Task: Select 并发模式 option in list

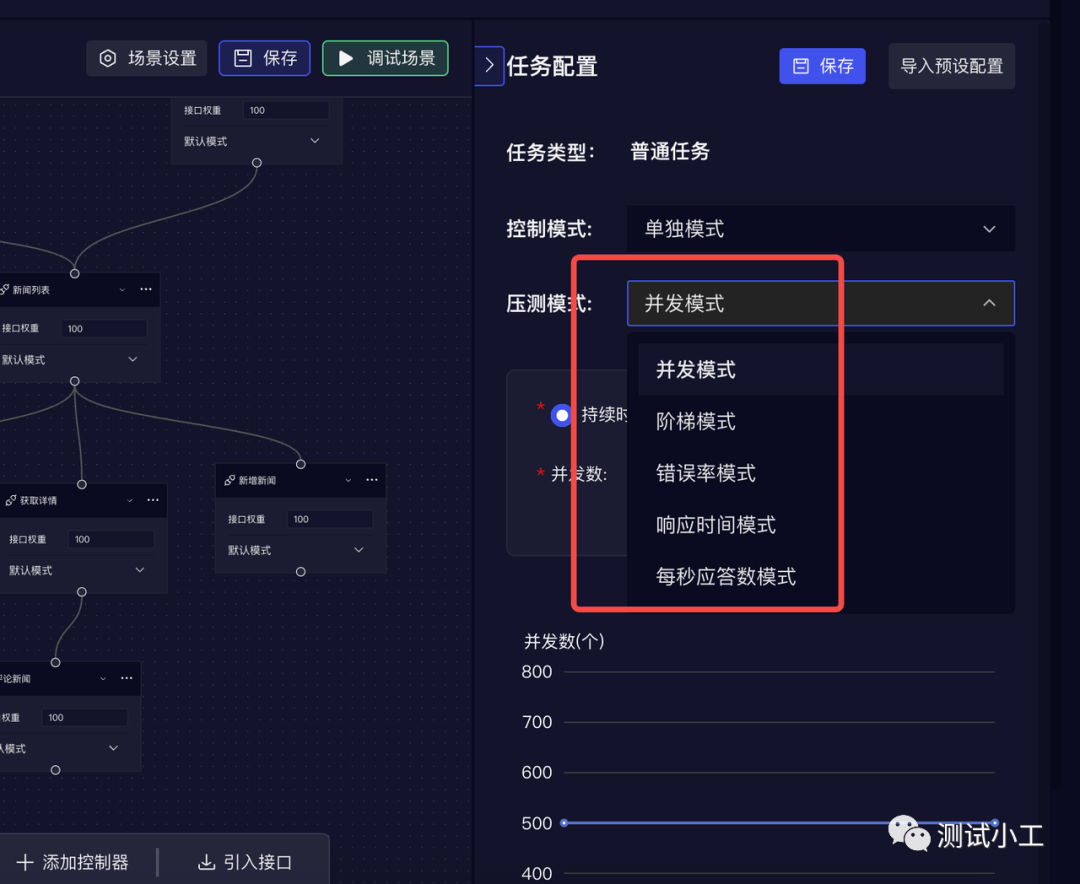Action: (820, 369)
